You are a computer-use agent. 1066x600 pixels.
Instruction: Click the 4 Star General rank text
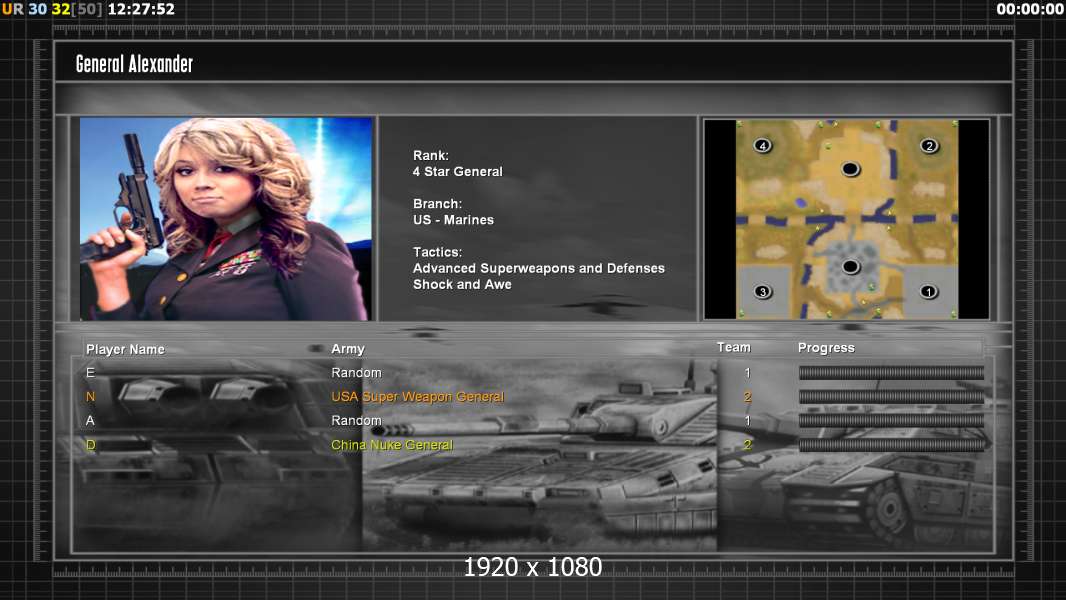point(458,172)
